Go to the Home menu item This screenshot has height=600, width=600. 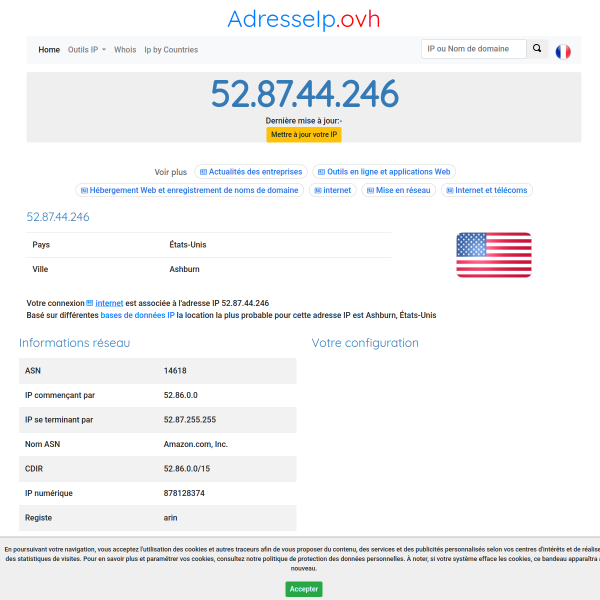[49, 50]
